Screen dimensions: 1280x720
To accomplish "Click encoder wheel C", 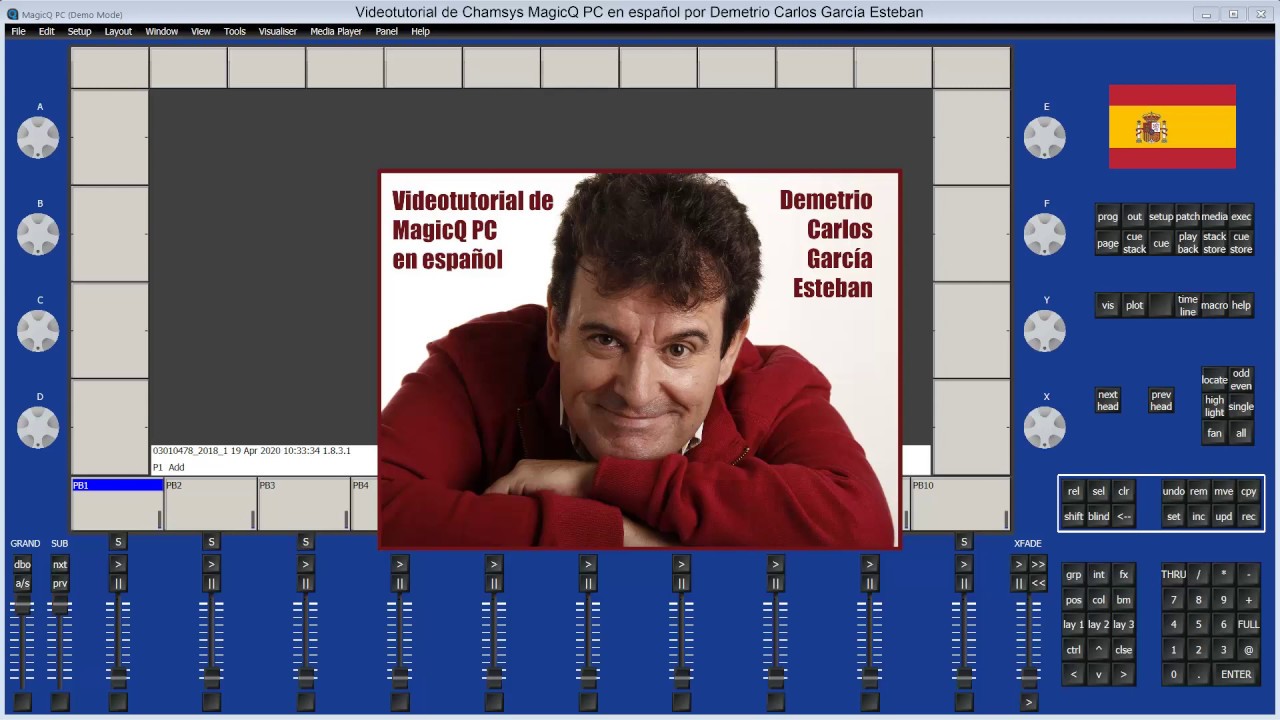I will click(x=38, y=331).
